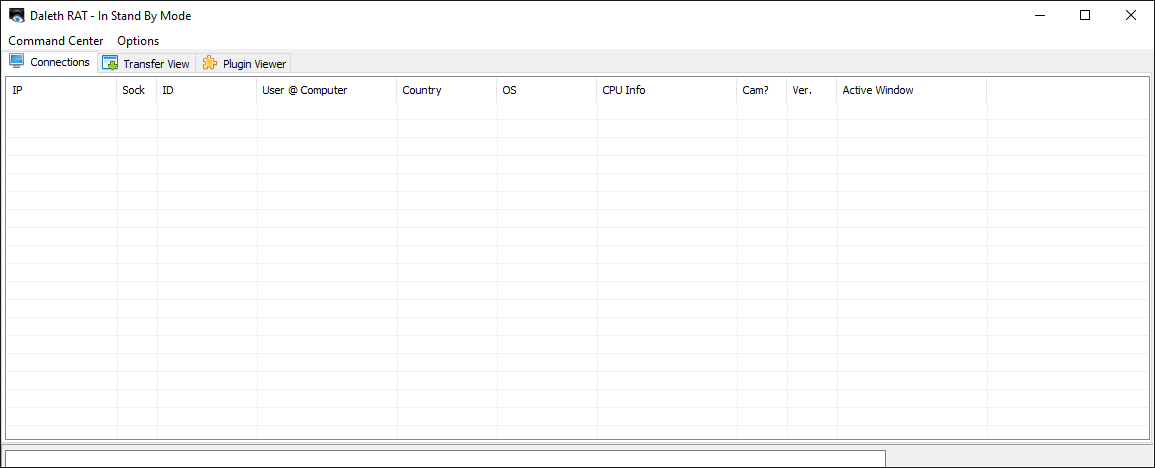
Task: Click the Transfer View tab icon
Action: coord(110,63)
